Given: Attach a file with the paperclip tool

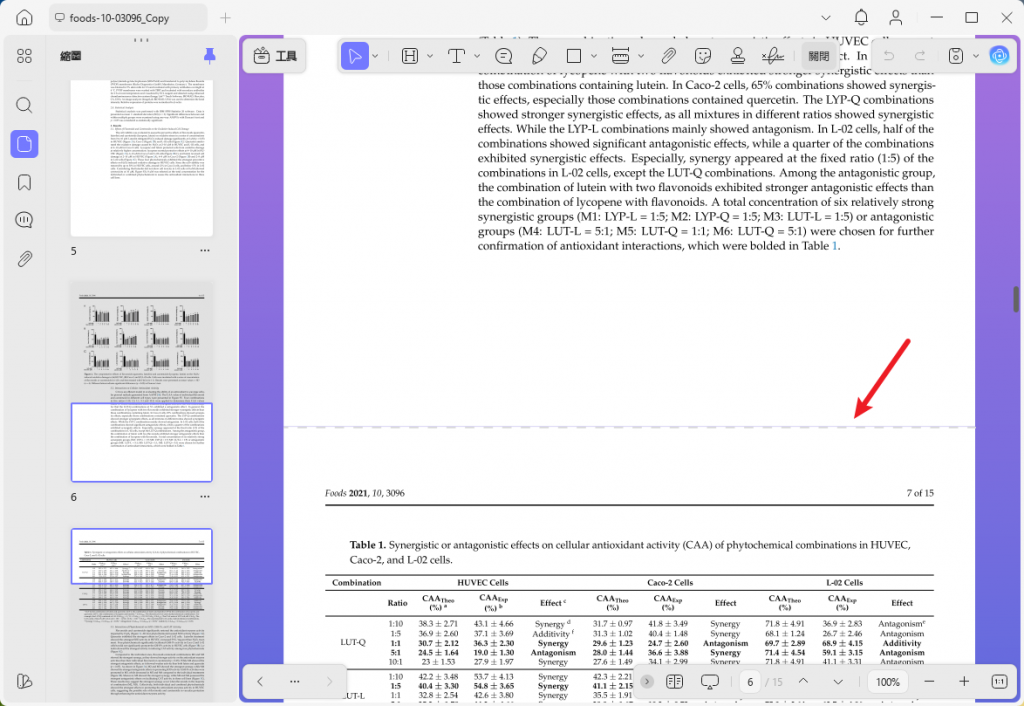Looking at the screenshot, I should coord(668,56).
